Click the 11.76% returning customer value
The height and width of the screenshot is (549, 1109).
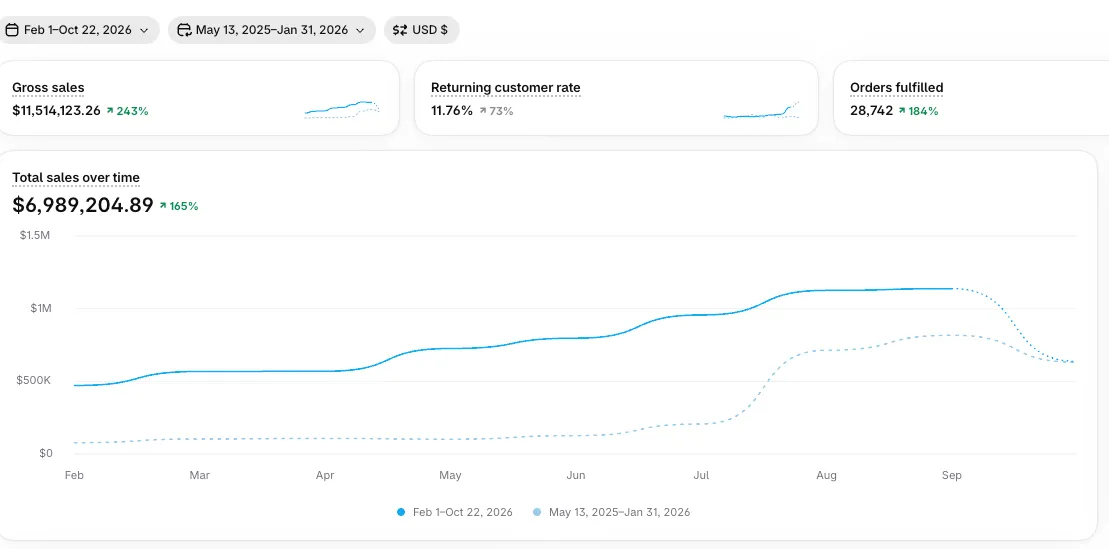pyautogui.click(x=452, y=110)
